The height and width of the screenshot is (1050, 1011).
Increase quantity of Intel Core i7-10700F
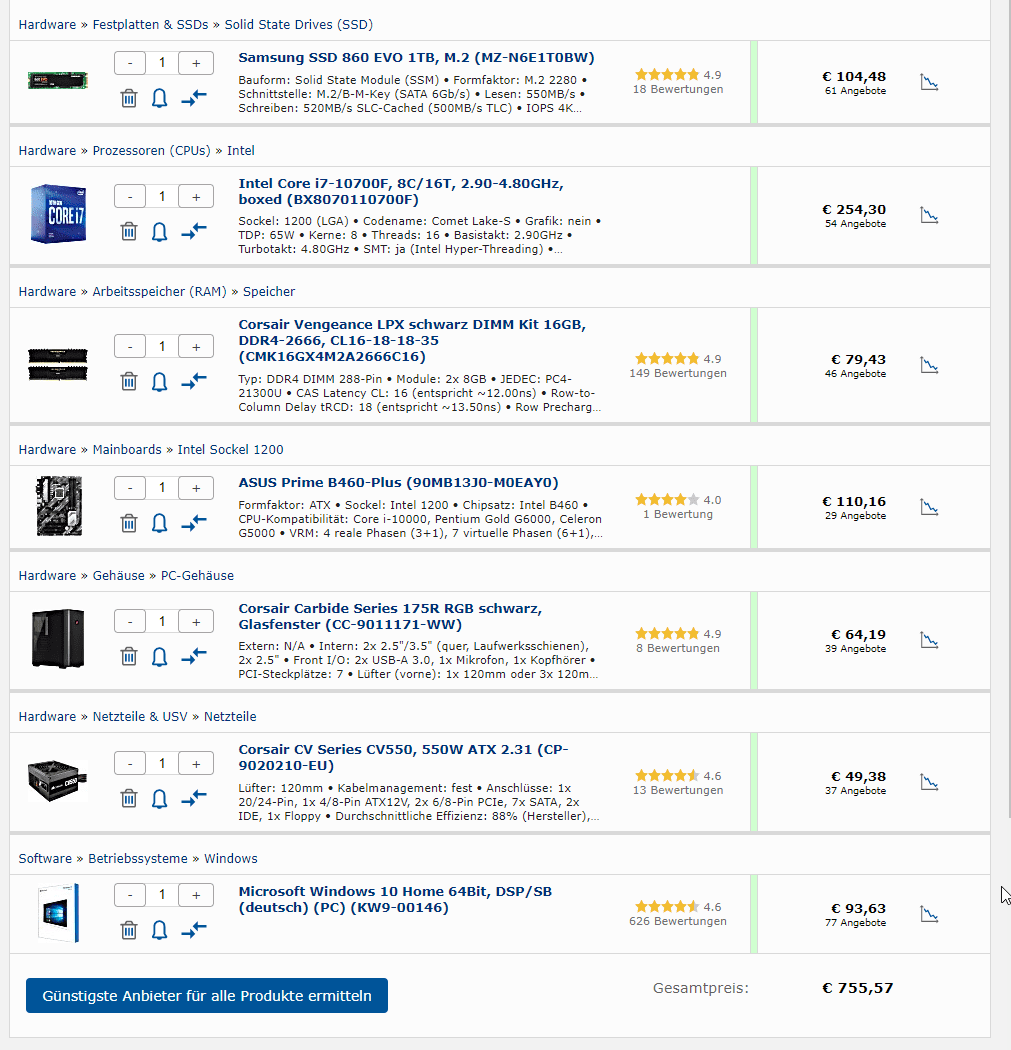[x=196, y=197]
